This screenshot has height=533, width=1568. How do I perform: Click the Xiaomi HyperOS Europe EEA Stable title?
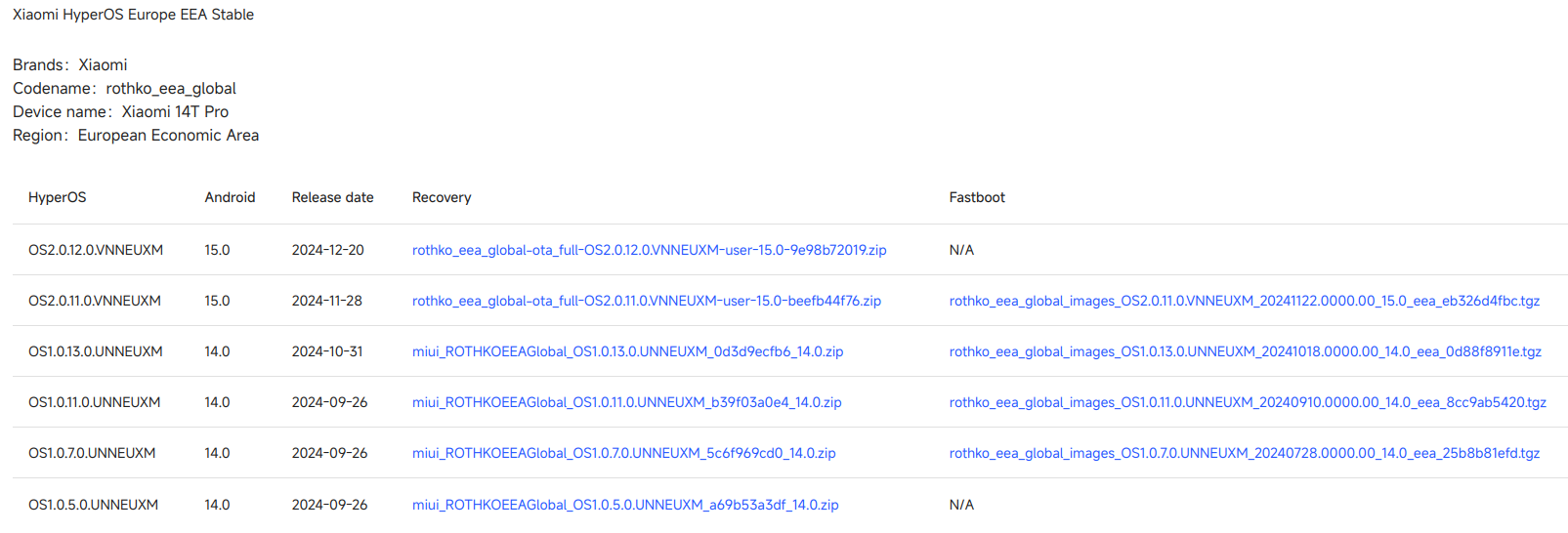point(133,15)
